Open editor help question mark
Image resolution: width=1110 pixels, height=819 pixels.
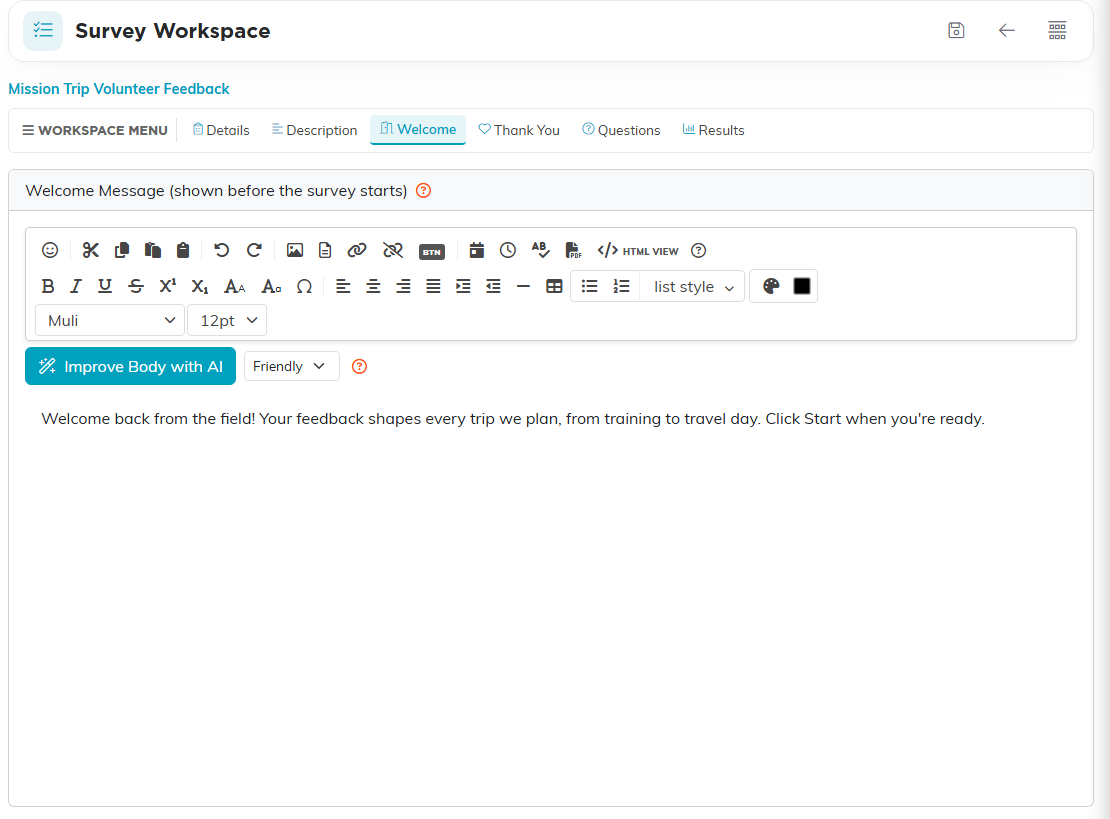click(x=698, y=251)
